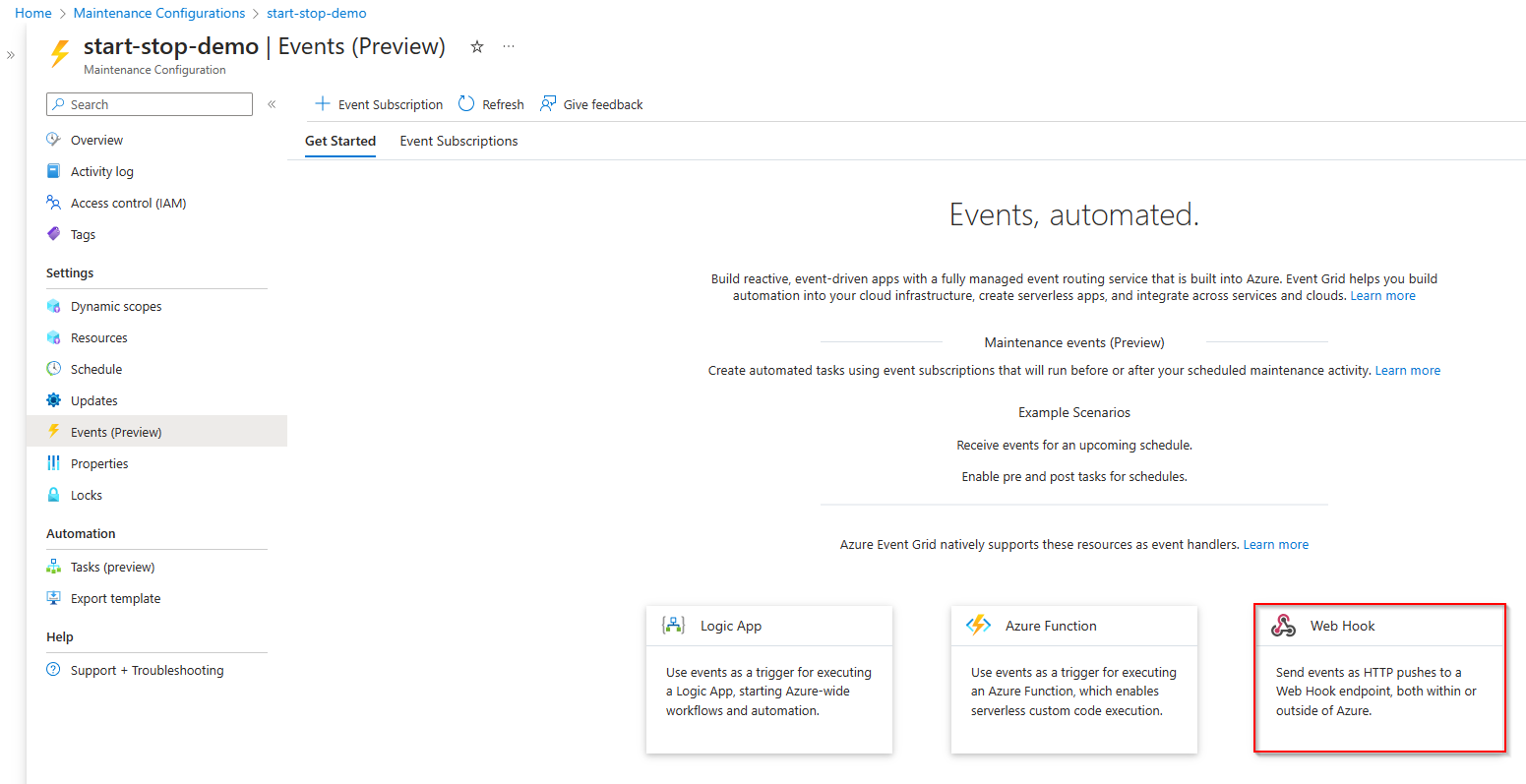The height and width of the screenshot is (784, 1526).
Task: Click the Resources cube icon
Action: coord(54,337)
